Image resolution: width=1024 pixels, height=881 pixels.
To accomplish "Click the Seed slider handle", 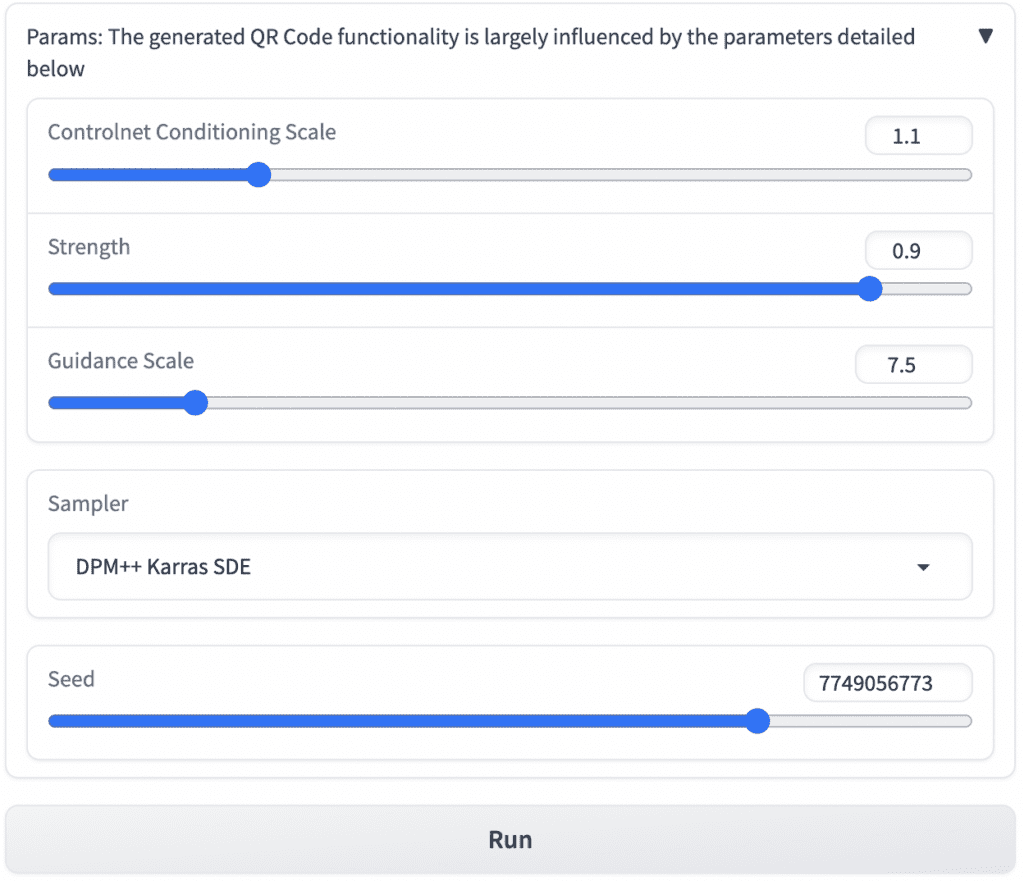I will coord(757,721).
